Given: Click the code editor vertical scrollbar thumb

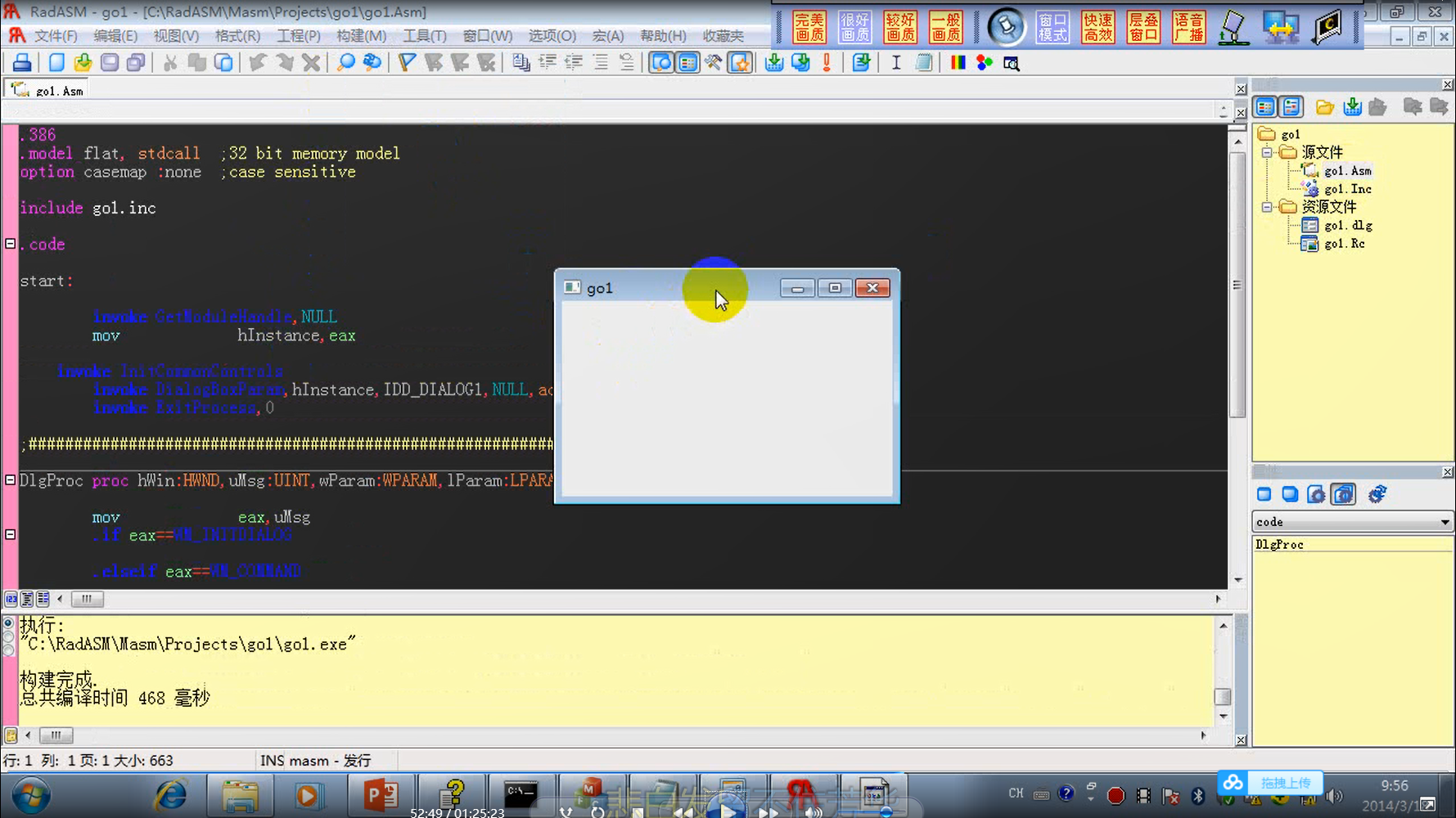Looking at the screenshot, I should 1237,284.
